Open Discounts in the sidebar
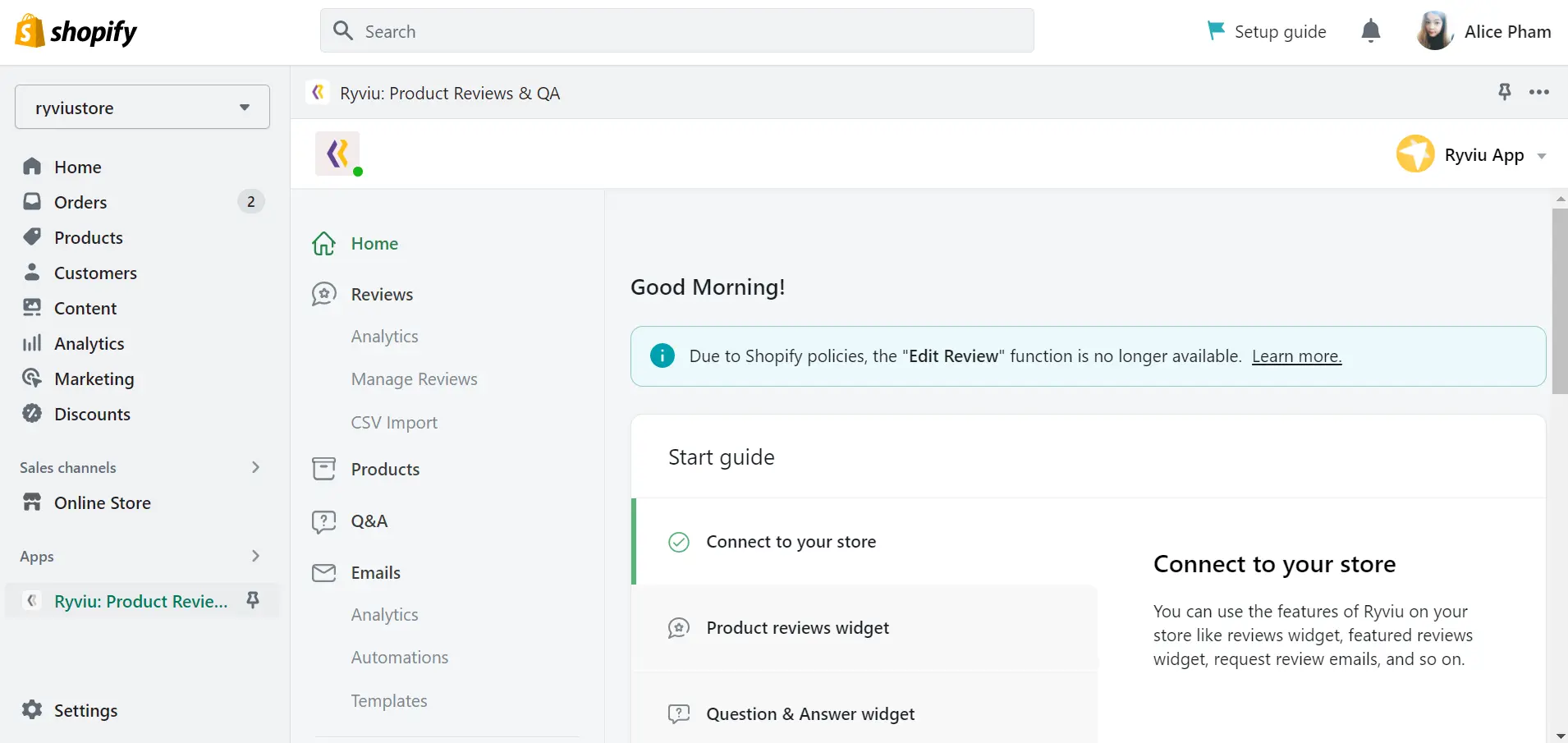The width and height of the screenshot is (1568, 743). 92,414
